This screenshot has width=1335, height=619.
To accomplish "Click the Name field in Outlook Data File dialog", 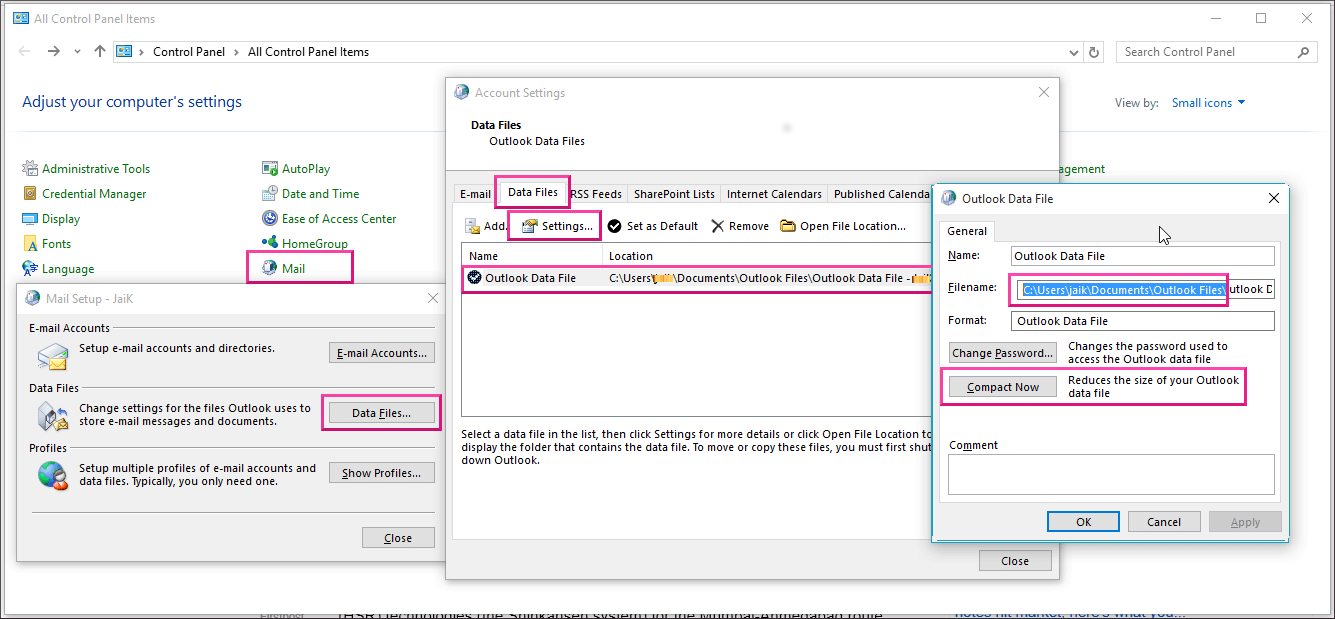I will 1143,256.
